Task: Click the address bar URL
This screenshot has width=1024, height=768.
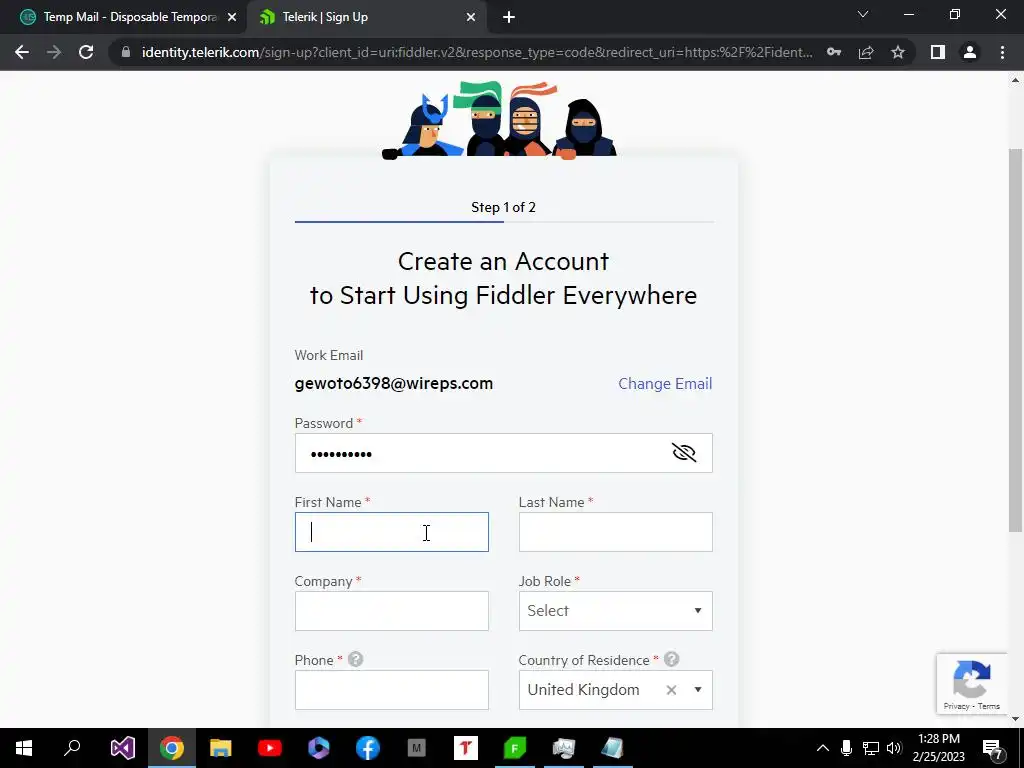Action: pos(477,52)
